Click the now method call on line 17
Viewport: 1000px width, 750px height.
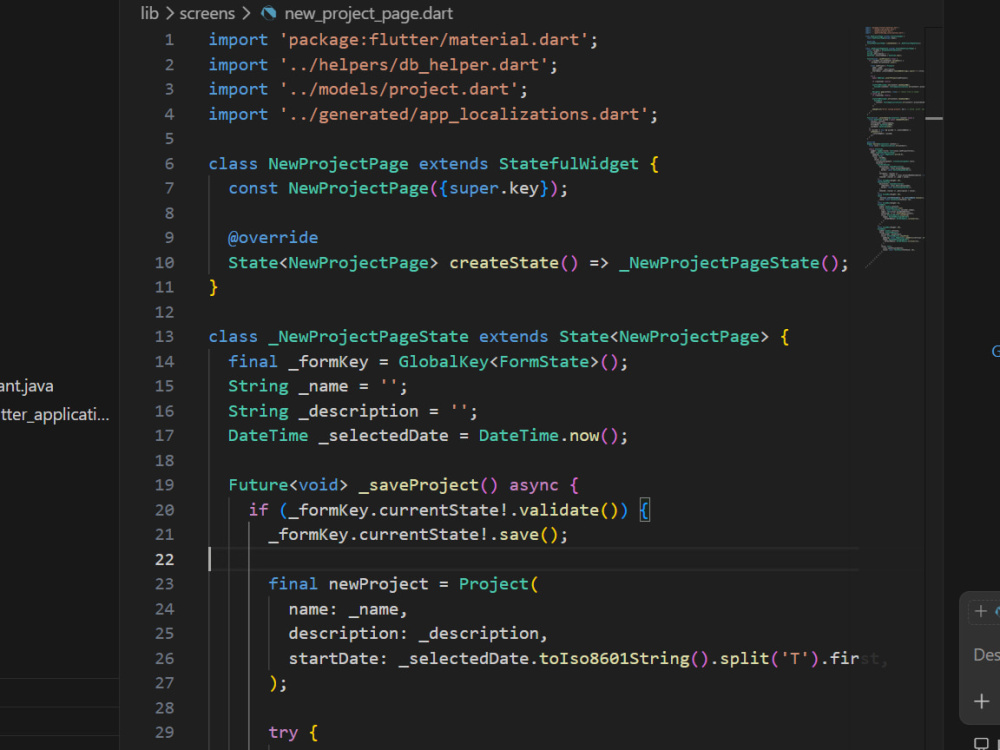[x=584, y=436]
